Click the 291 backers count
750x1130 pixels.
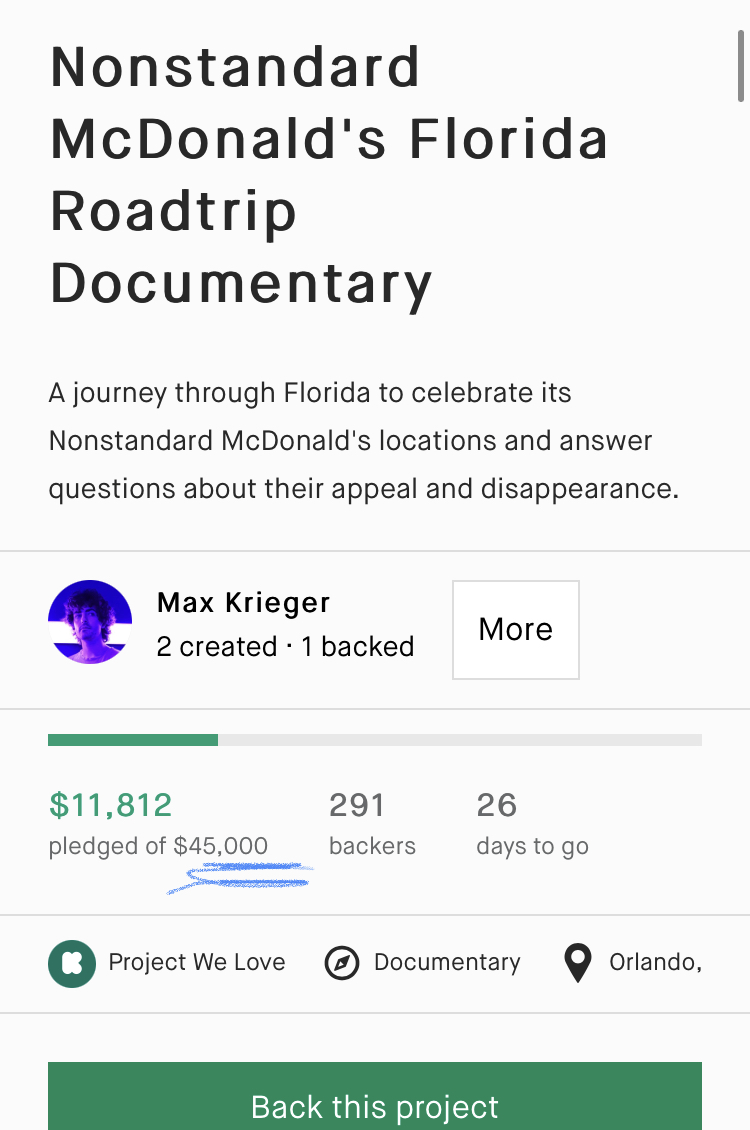tap(357, 805)
